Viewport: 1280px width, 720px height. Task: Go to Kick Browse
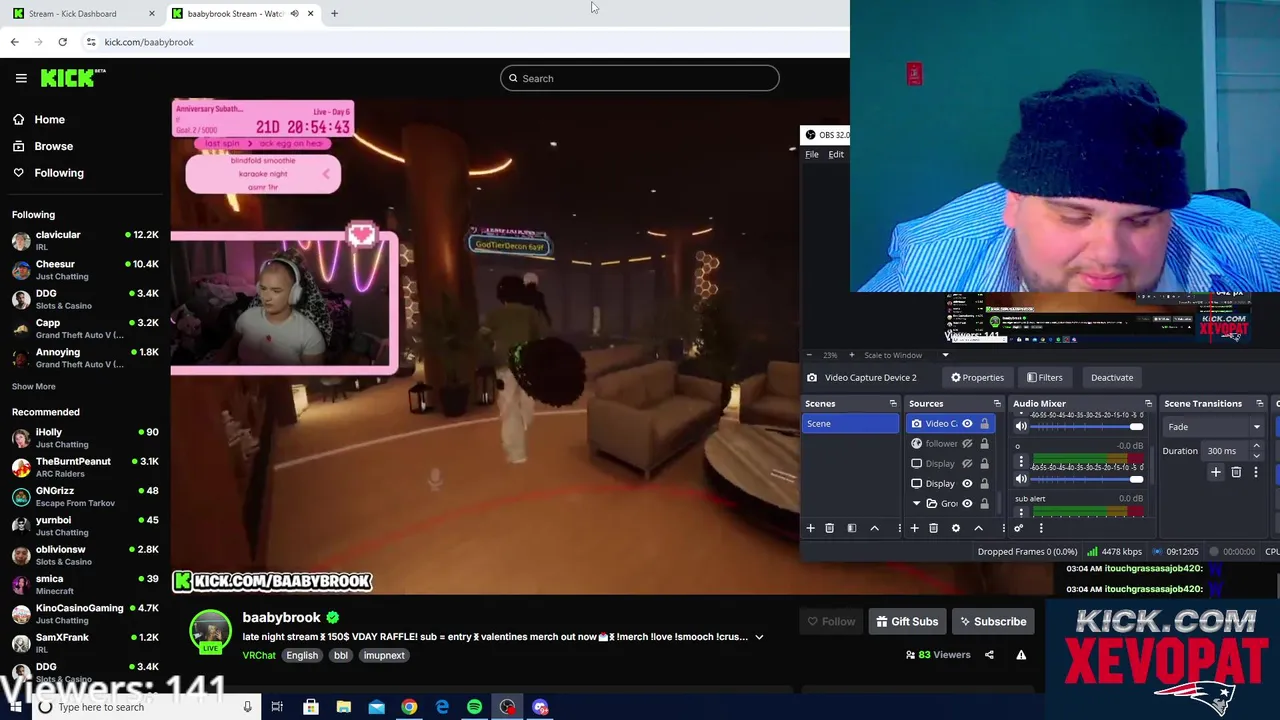point(42,146)
